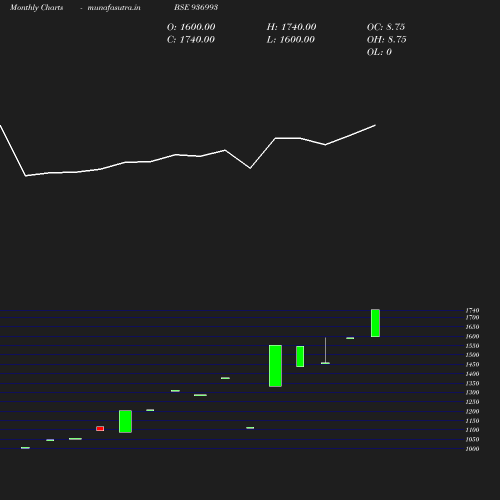Click the 1740 price axis label
The image size is (500, 500).
pos(472,310)
